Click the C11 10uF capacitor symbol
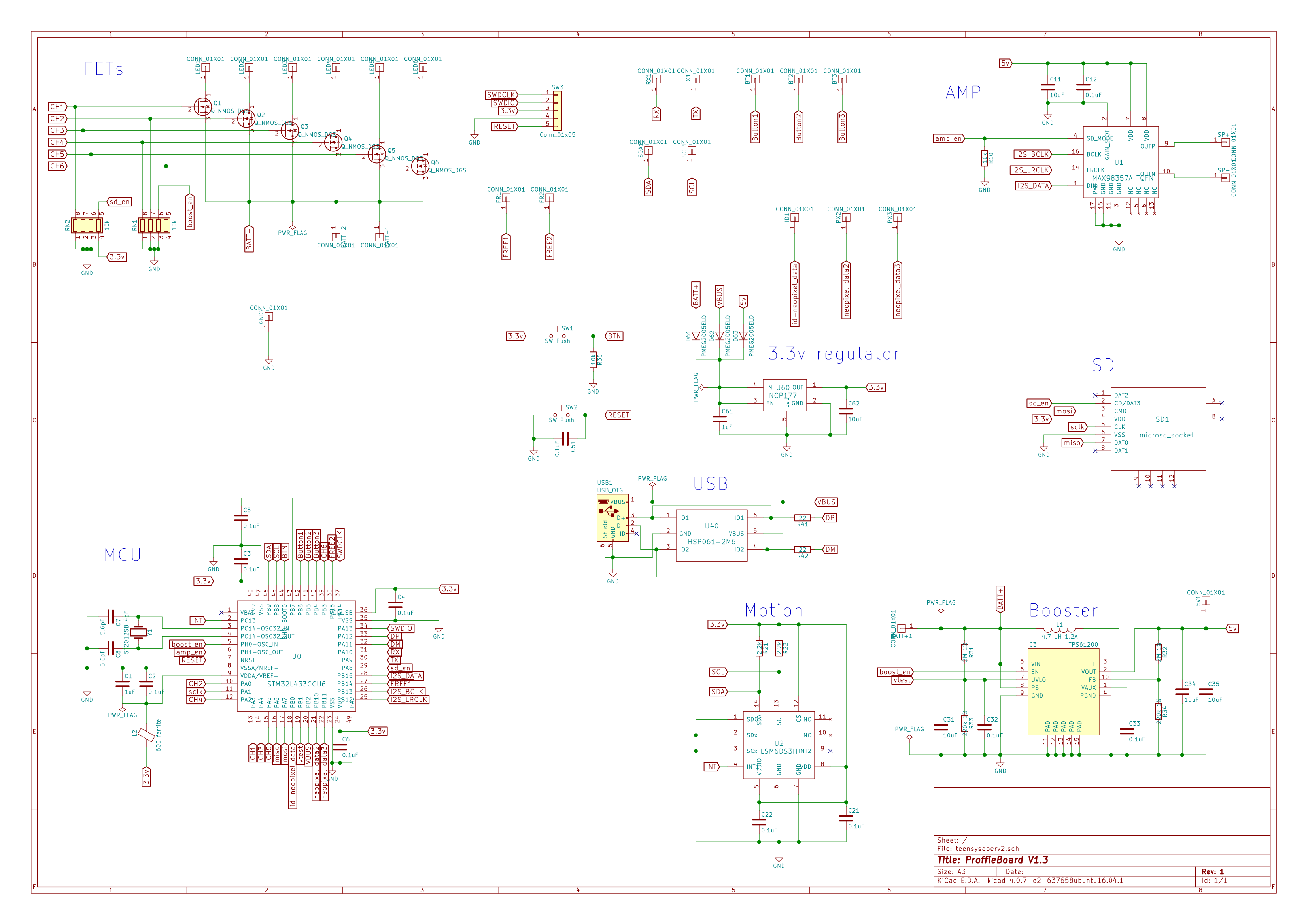Viewport: 1308px width, 924px height. pyautogui.click(x=1048, y=87)
